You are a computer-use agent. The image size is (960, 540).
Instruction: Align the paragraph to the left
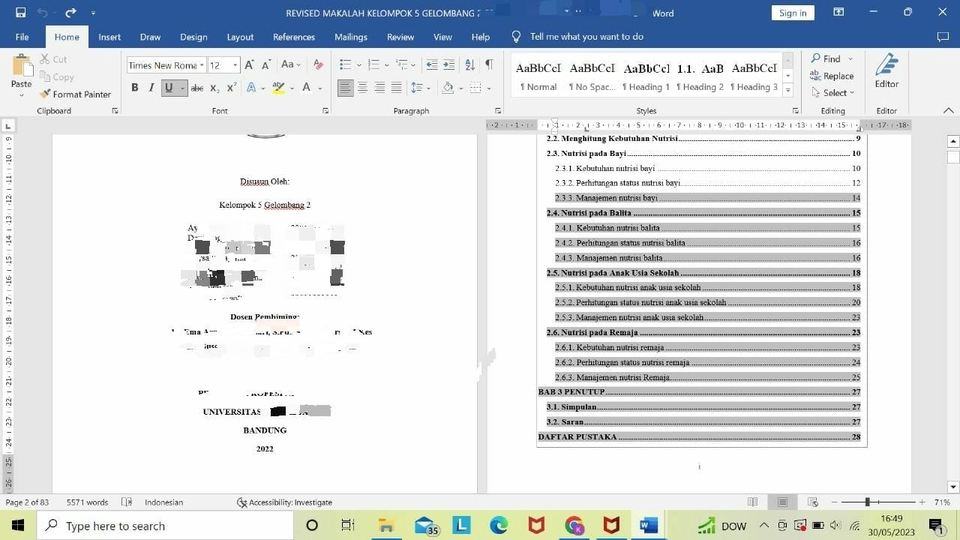pyautogui.click(x=345, y=88)
